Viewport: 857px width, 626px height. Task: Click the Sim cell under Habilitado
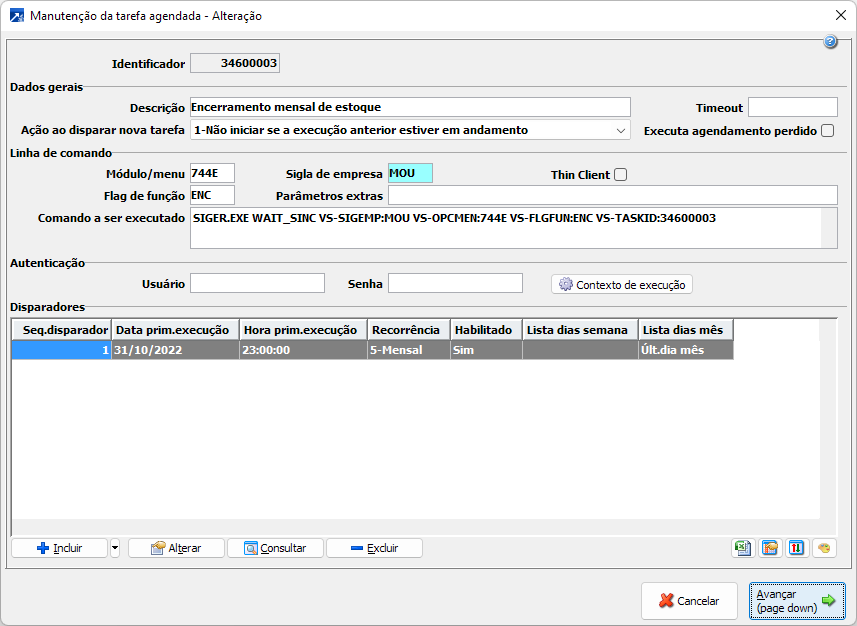click(486, 350)
